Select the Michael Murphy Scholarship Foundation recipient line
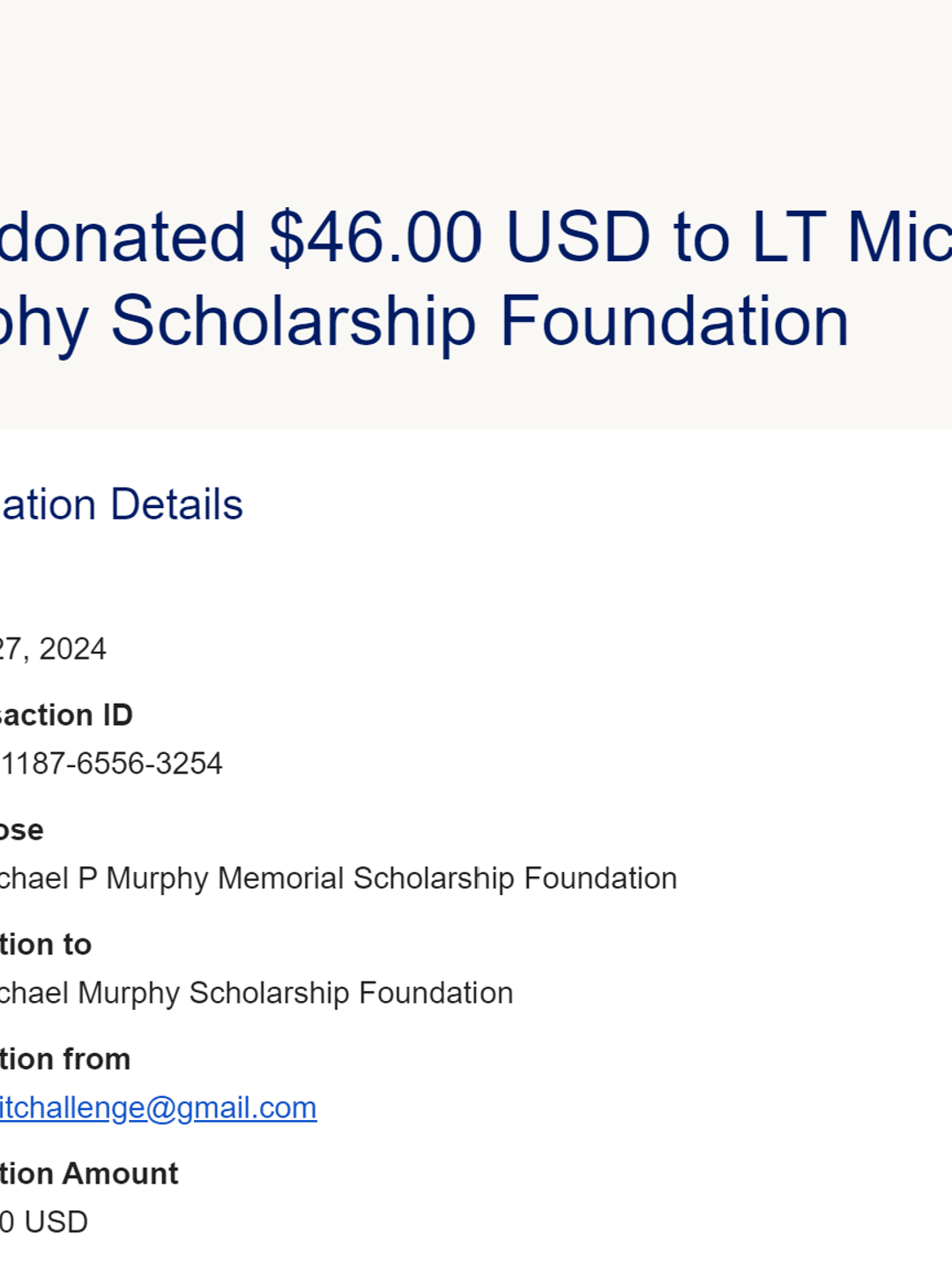The height and width of the screenshot is (1270, 952). (x=257, y=993)
